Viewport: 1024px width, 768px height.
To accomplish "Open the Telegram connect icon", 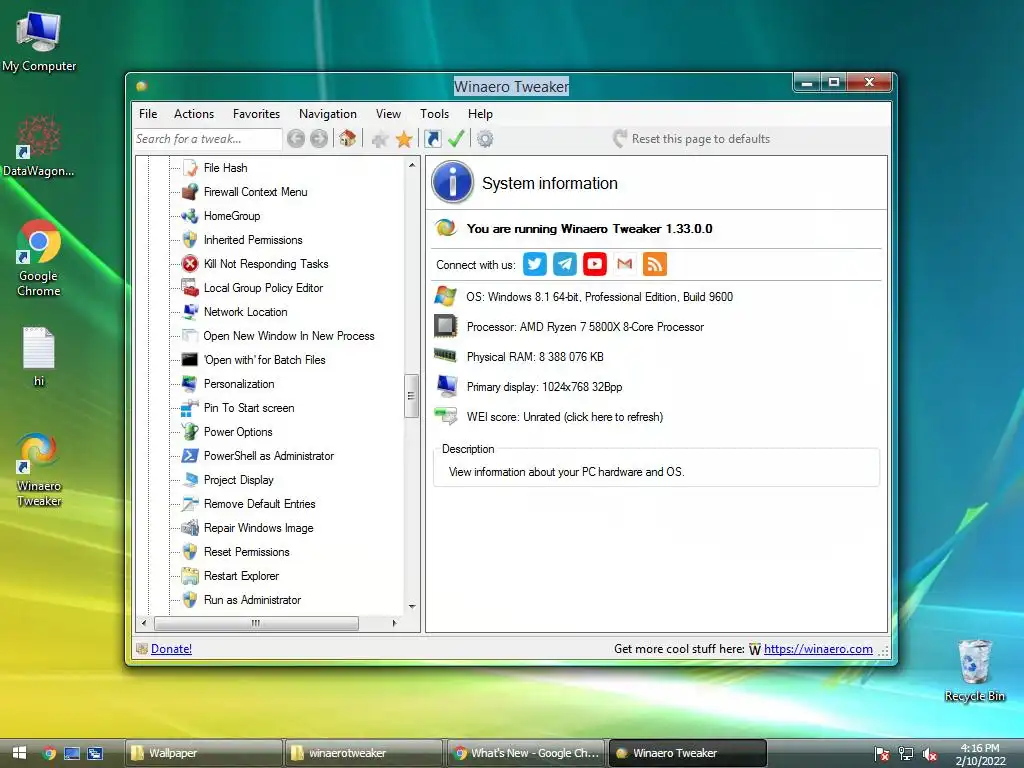I will [x=565, y=264].
